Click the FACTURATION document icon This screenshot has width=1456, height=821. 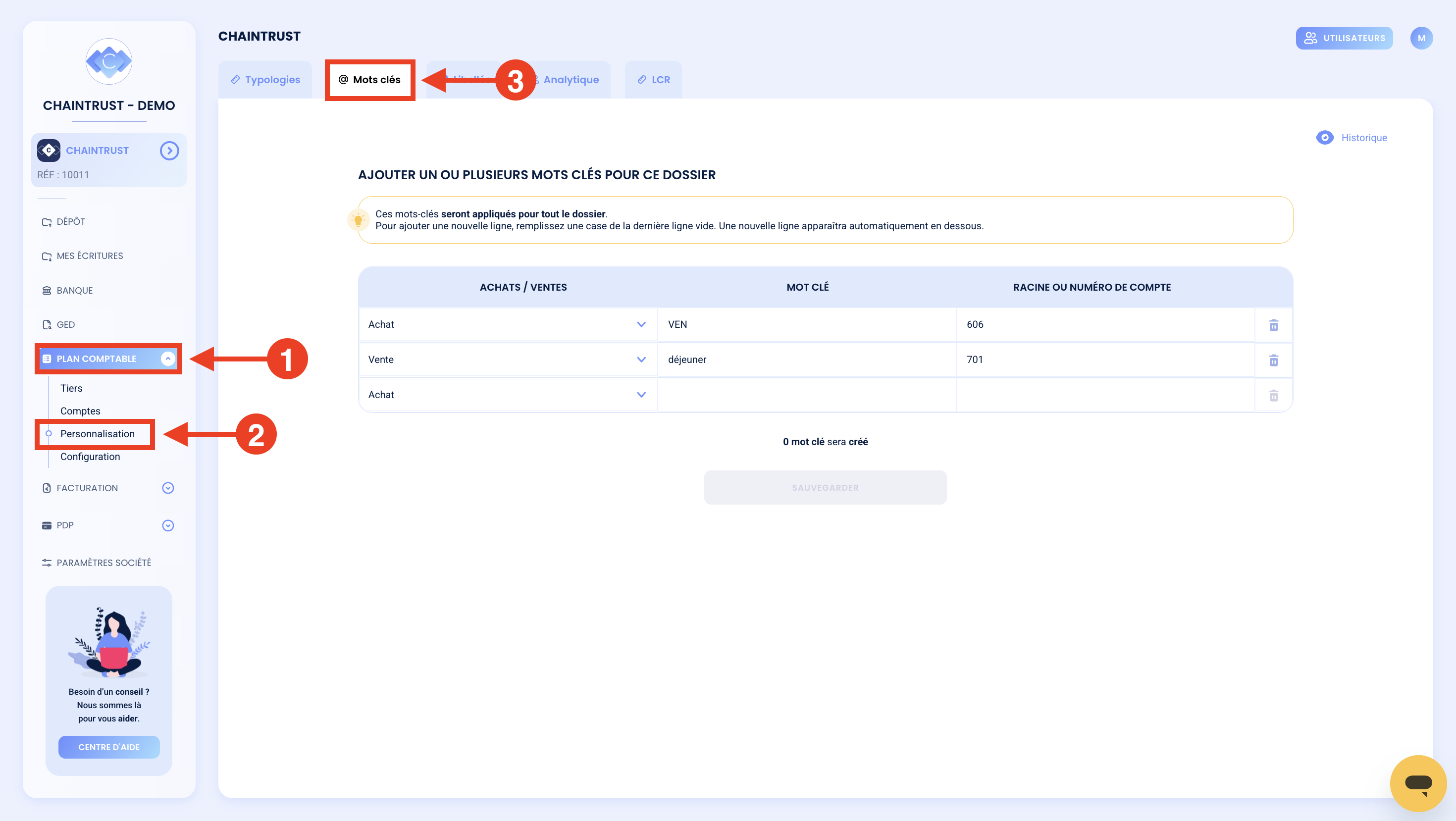tap(47, 488)
